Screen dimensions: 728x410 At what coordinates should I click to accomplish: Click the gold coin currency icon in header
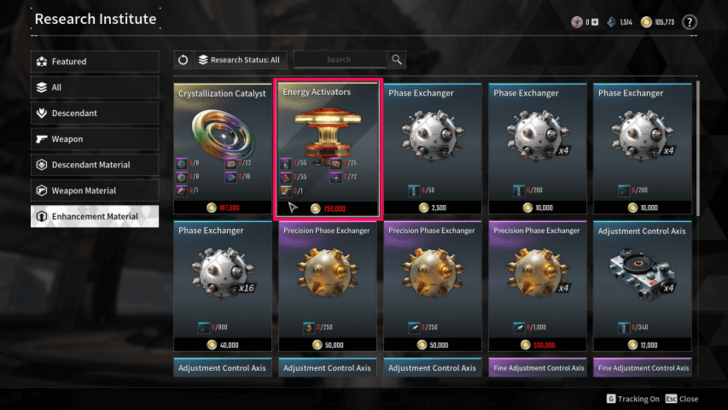[646, 22]
